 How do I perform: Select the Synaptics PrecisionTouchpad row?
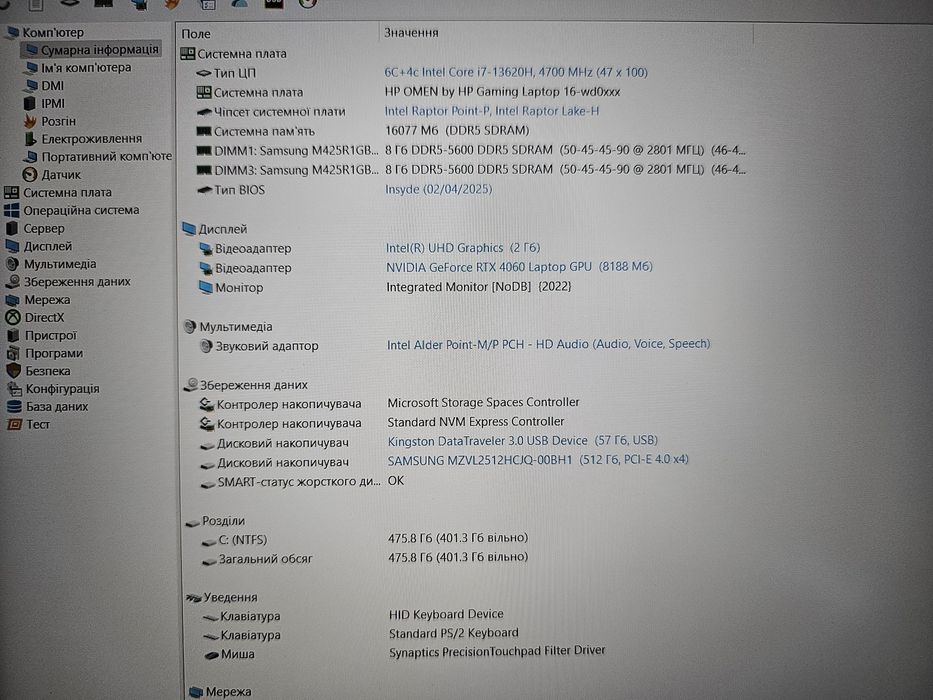405,653
